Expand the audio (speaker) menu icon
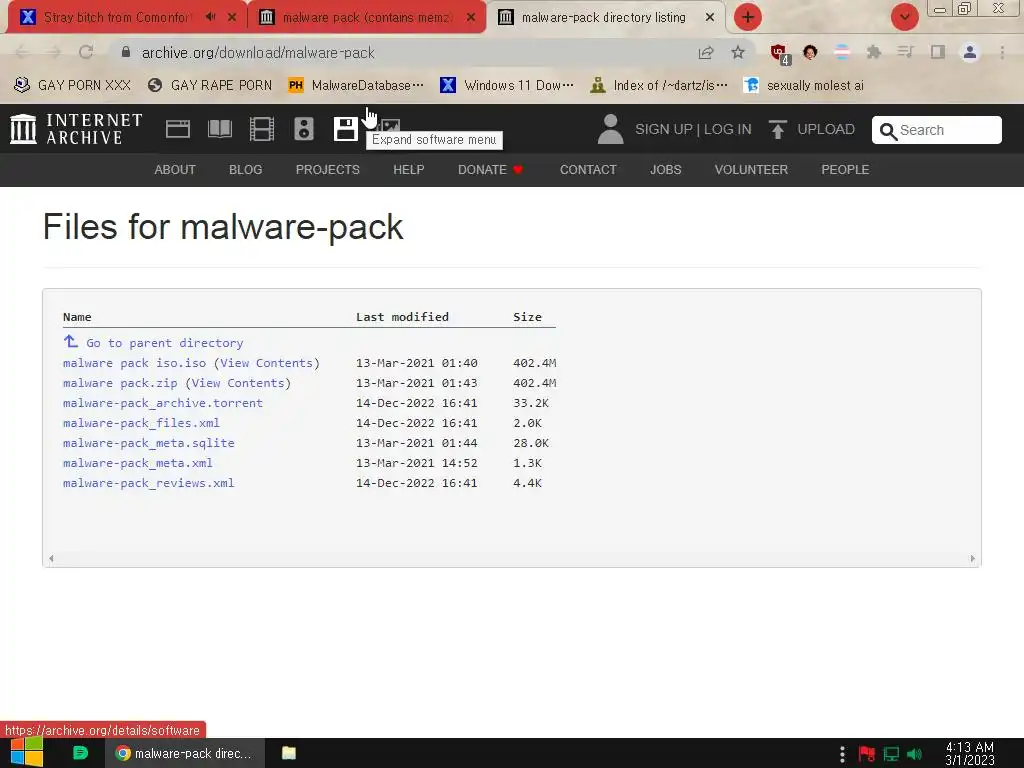This screenshot has width=1024, height=768. point(304,129)
